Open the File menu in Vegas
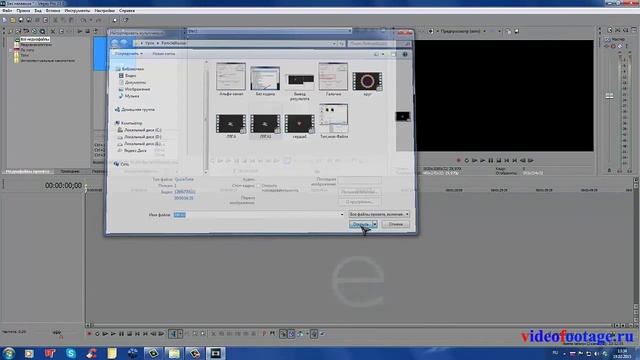Viewport: 640px width, 360px height. click(x=7, y=11)
